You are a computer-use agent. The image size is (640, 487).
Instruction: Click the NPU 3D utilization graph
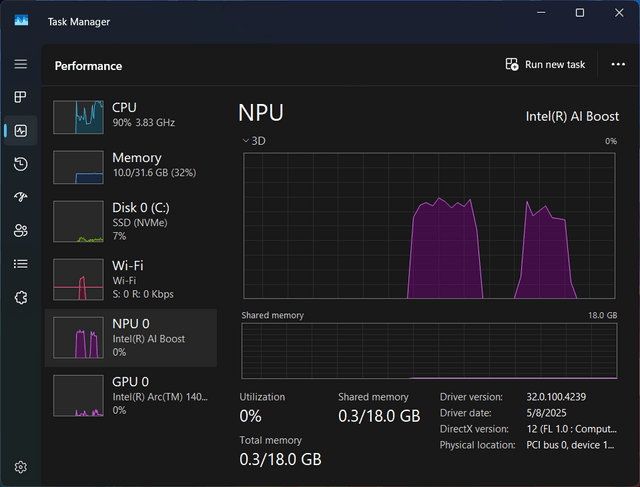[429, 226]
